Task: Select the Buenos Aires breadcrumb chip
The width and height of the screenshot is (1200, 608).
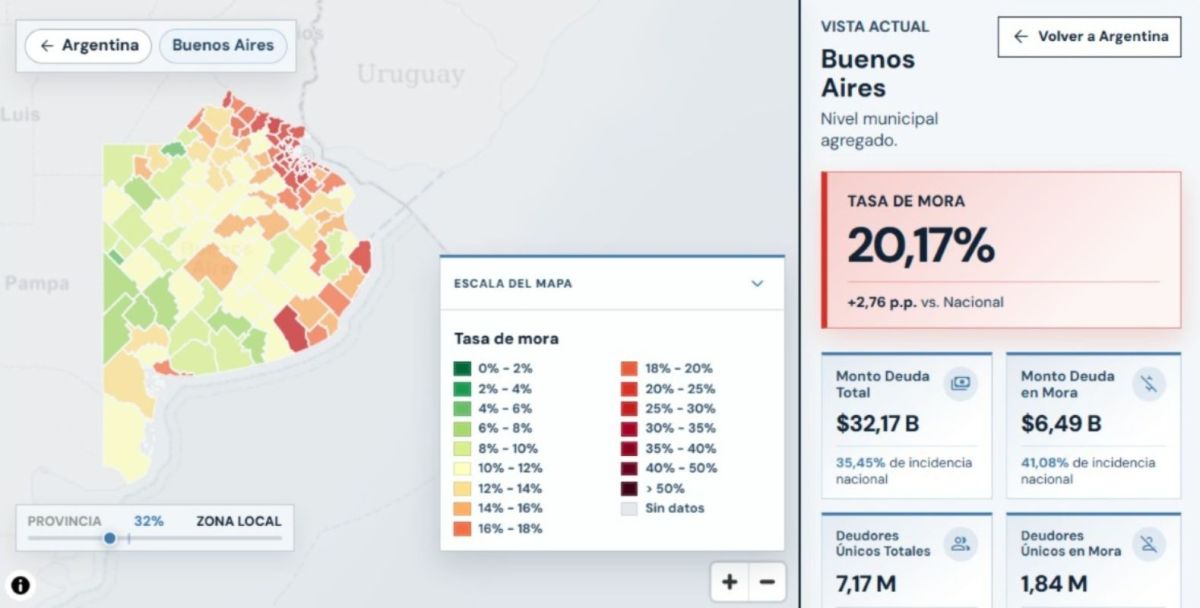Action: [x=223, y=46]
